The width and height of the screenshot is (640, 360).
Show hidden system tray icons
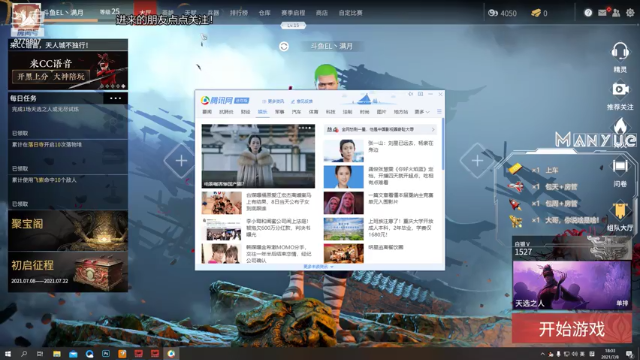pos(542,354)
